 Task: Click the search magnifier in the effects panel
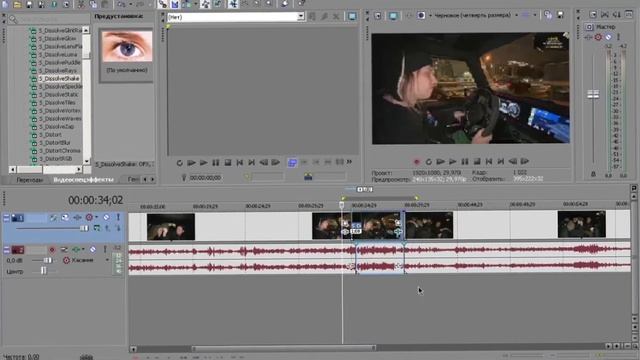(x=13, y=19)
